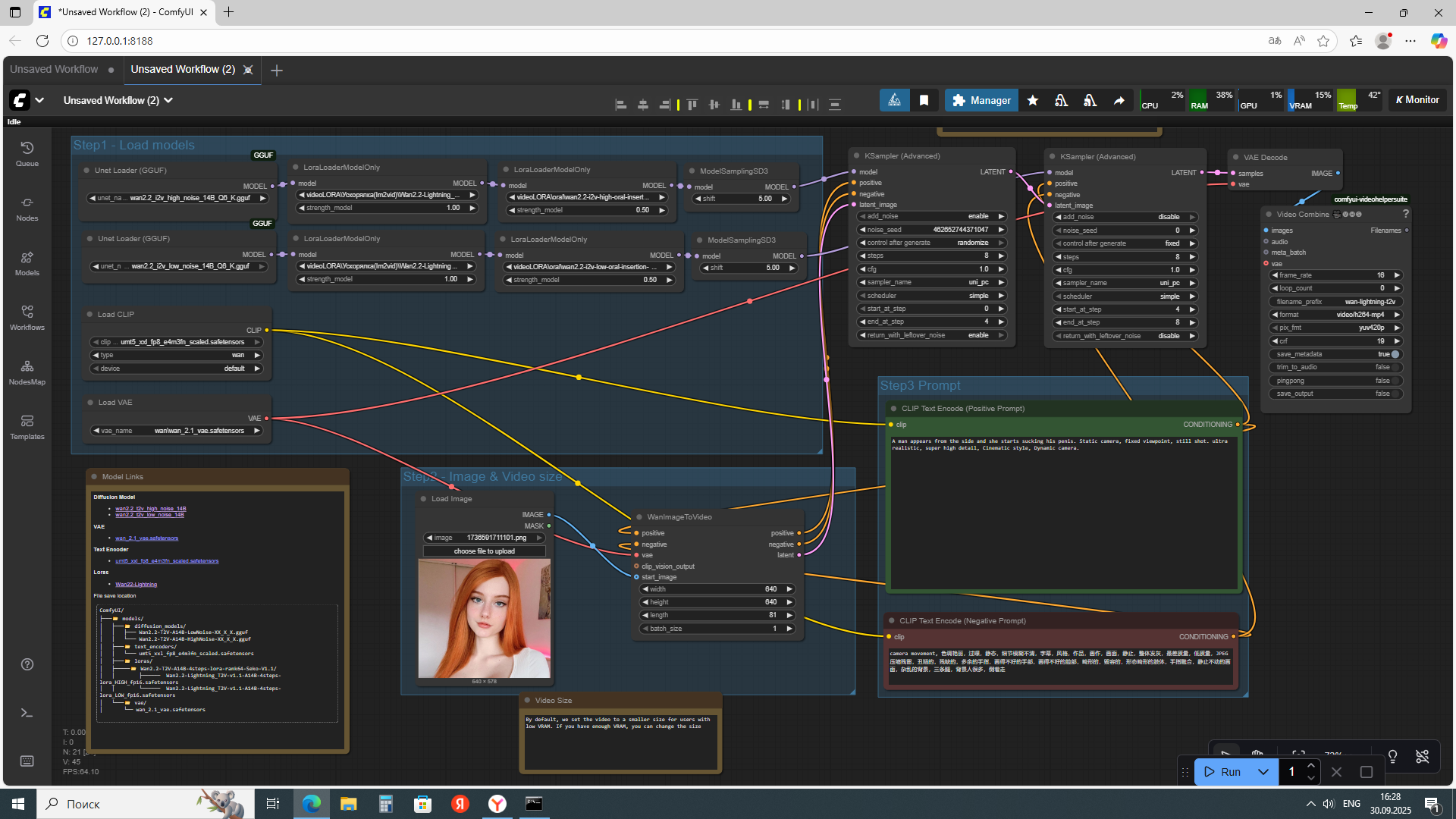Open the Nodes library sidebar
Viewport: 1456px width, 819px height.
pyautogui.click(x=27, y=209)
